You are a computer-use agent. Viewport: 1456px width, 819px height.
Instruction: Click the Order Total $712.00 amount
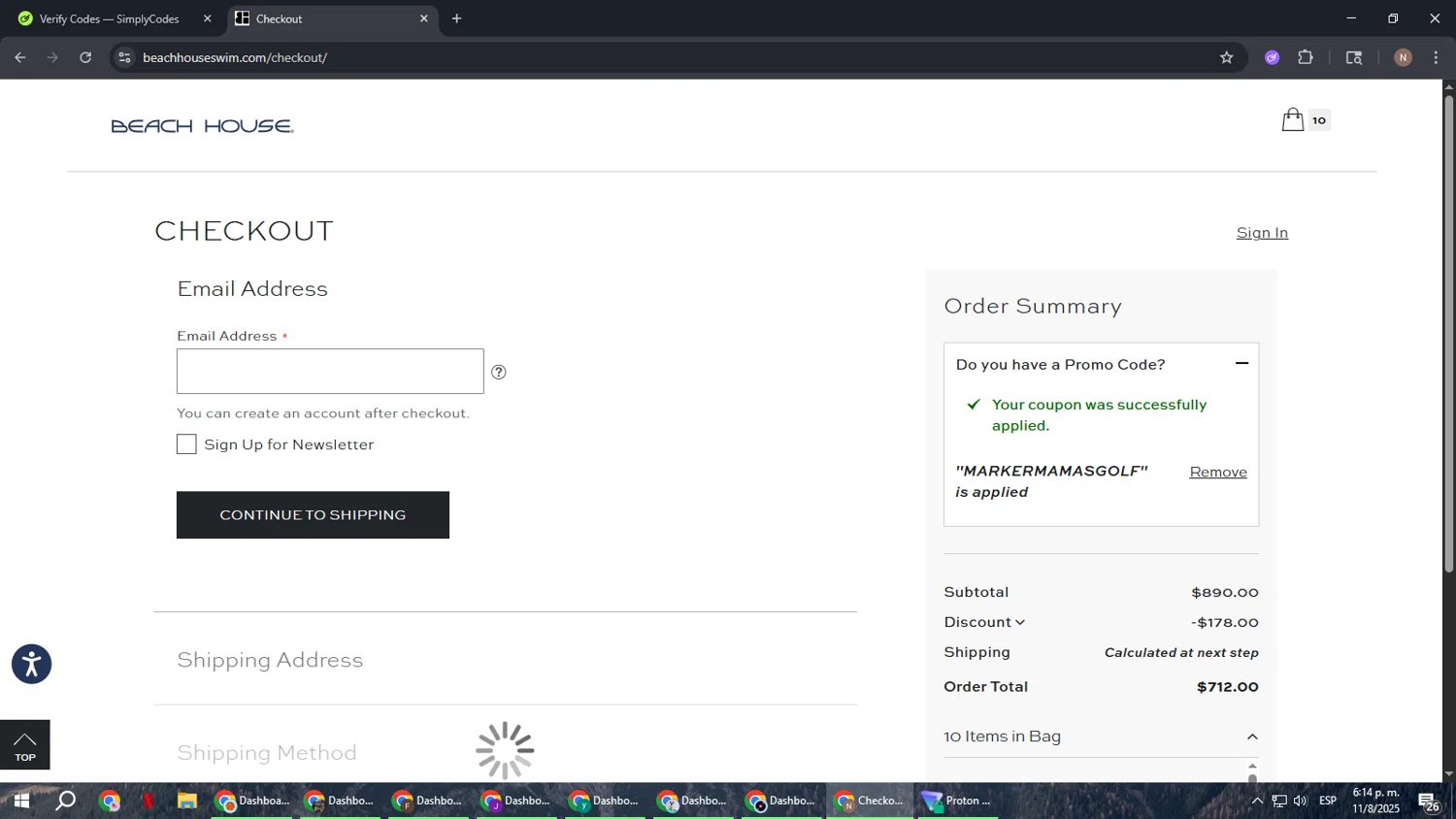[1228, 686]
